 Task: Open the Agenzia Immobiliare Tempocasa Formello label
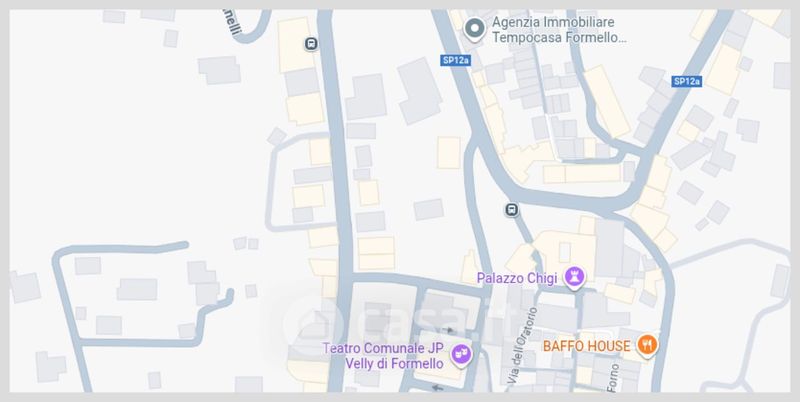(x=559, y=30)
